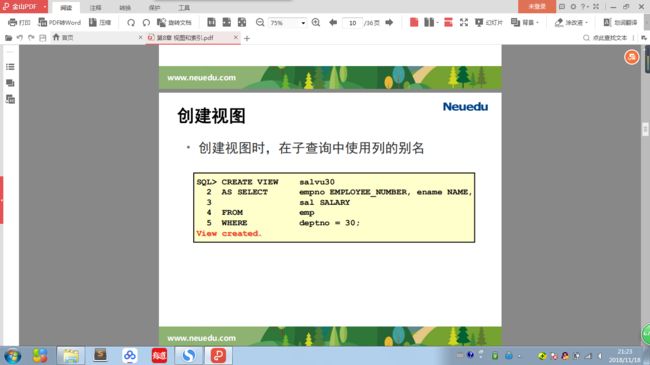Close the 视图和索引.pdf document tab
Screen dimensions: 650x365
[x=236, y=38]
